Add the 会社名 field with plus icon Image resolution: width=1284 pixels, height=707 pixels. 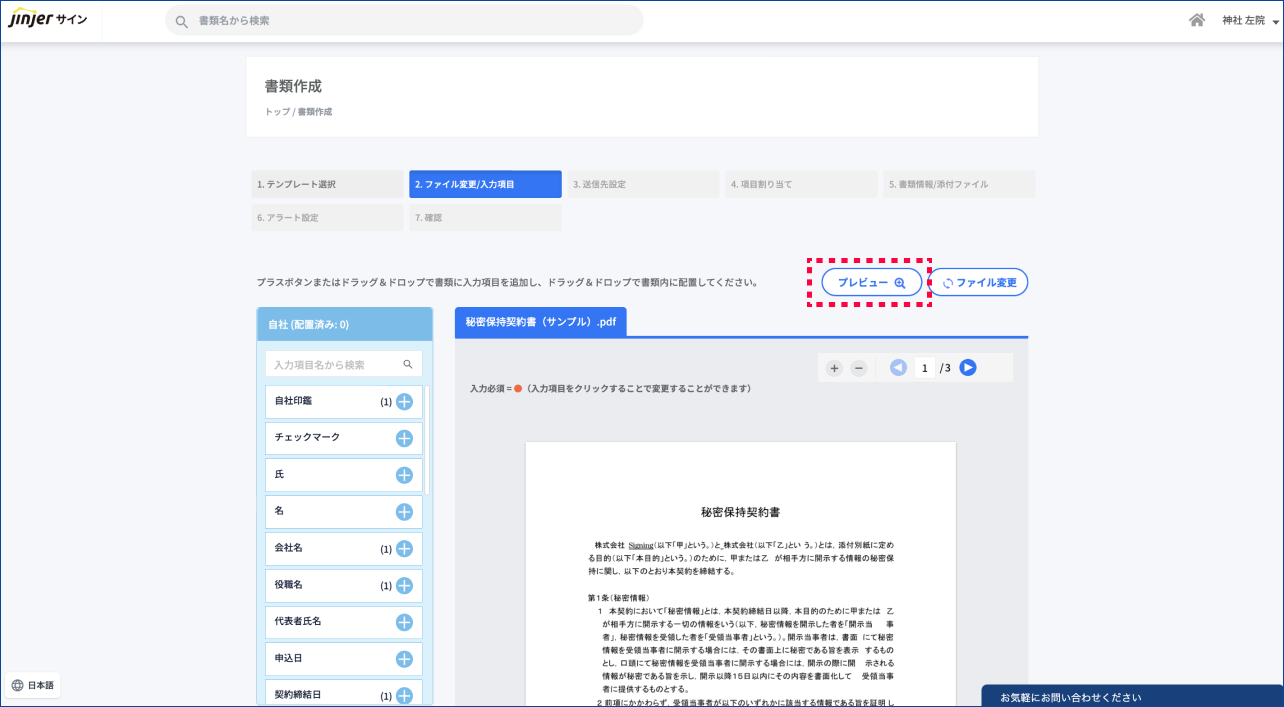[404, 549]
